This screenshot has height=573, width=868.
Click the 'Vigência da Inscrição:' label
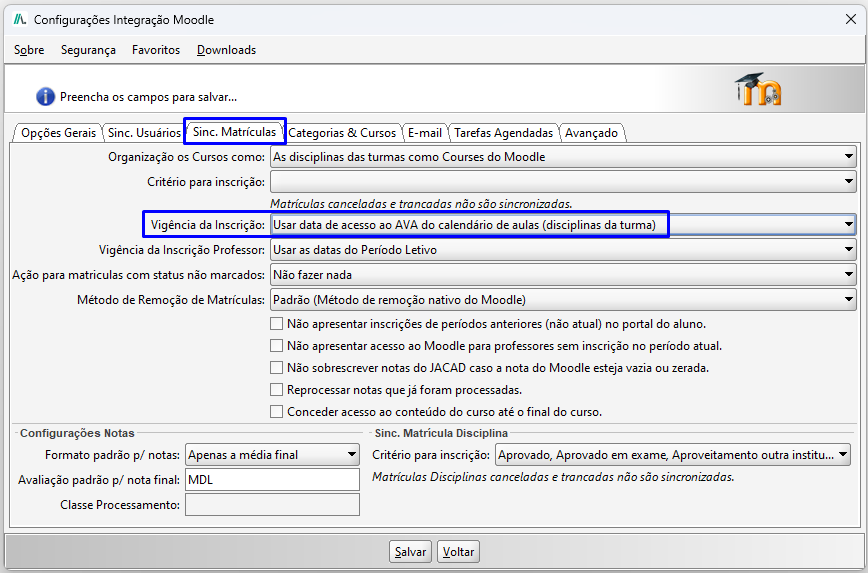coord(208,225)
